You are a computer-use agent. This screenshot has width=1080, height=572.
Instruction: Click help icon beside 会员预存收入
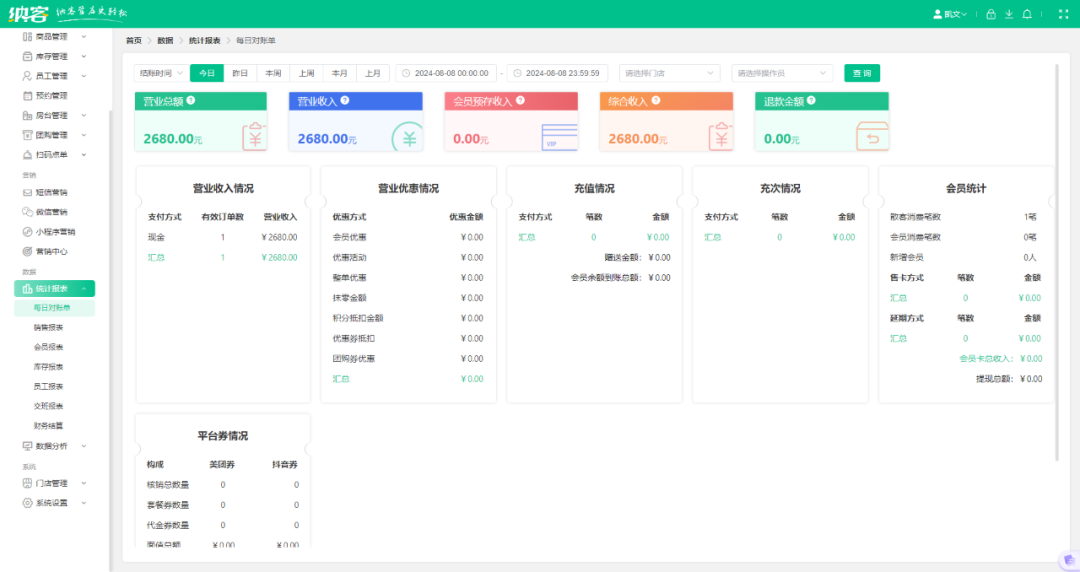click(520, 101)
